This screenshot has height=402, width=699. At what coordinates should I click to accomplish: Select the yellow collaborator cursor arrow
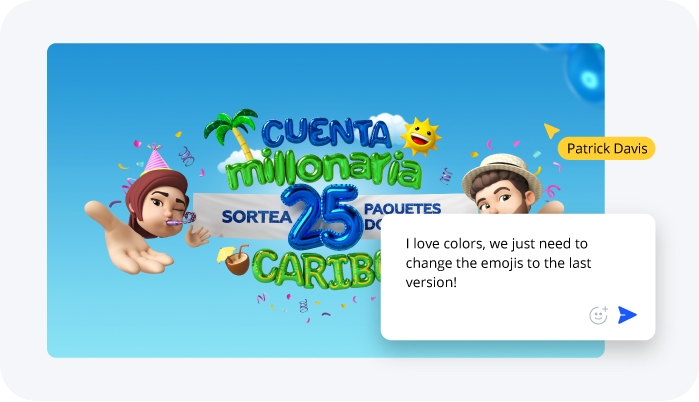pyautogui.click(x=551, y=131)
